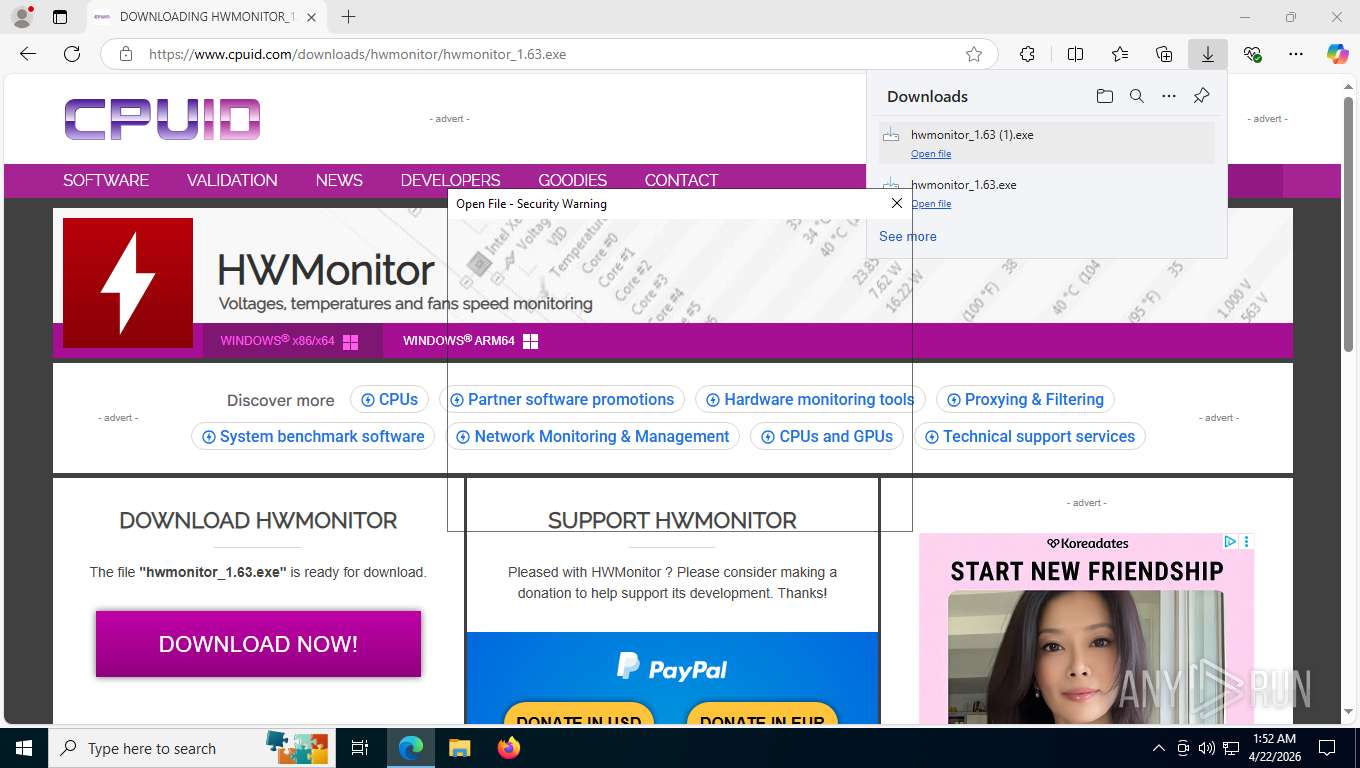1360x768 pixels.
Task: Open Downloads panel more options
Action: [1168, 96]
